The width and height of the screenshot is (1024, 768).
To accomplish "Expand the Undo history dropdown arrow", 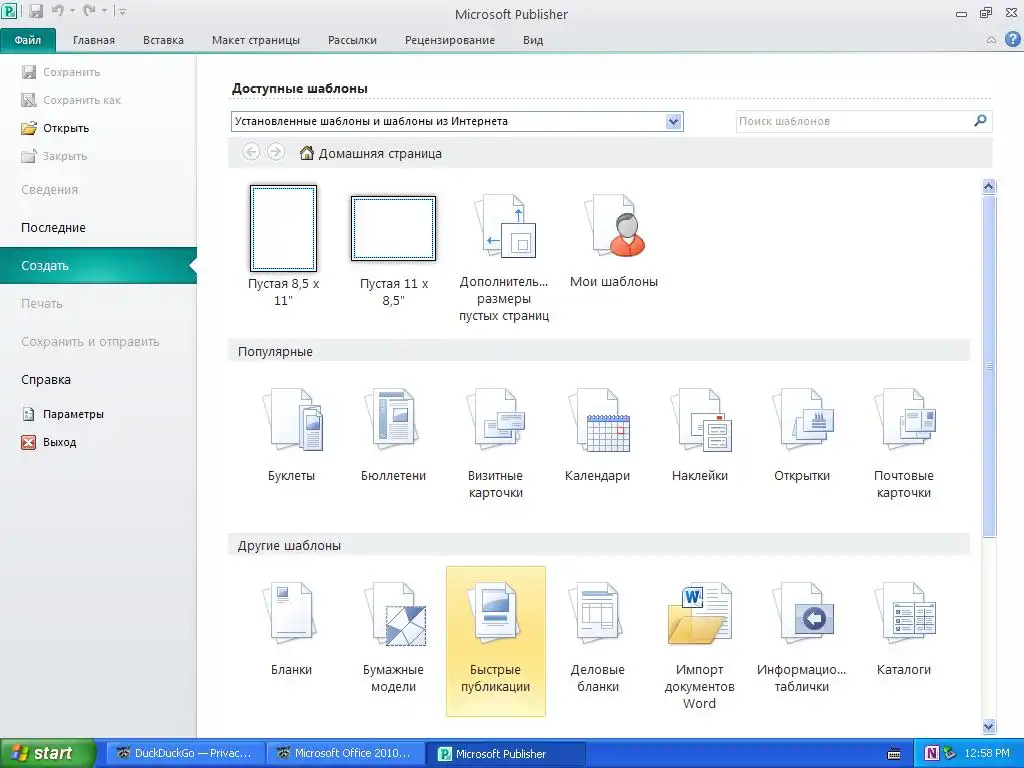I will (x=72, y=12).
